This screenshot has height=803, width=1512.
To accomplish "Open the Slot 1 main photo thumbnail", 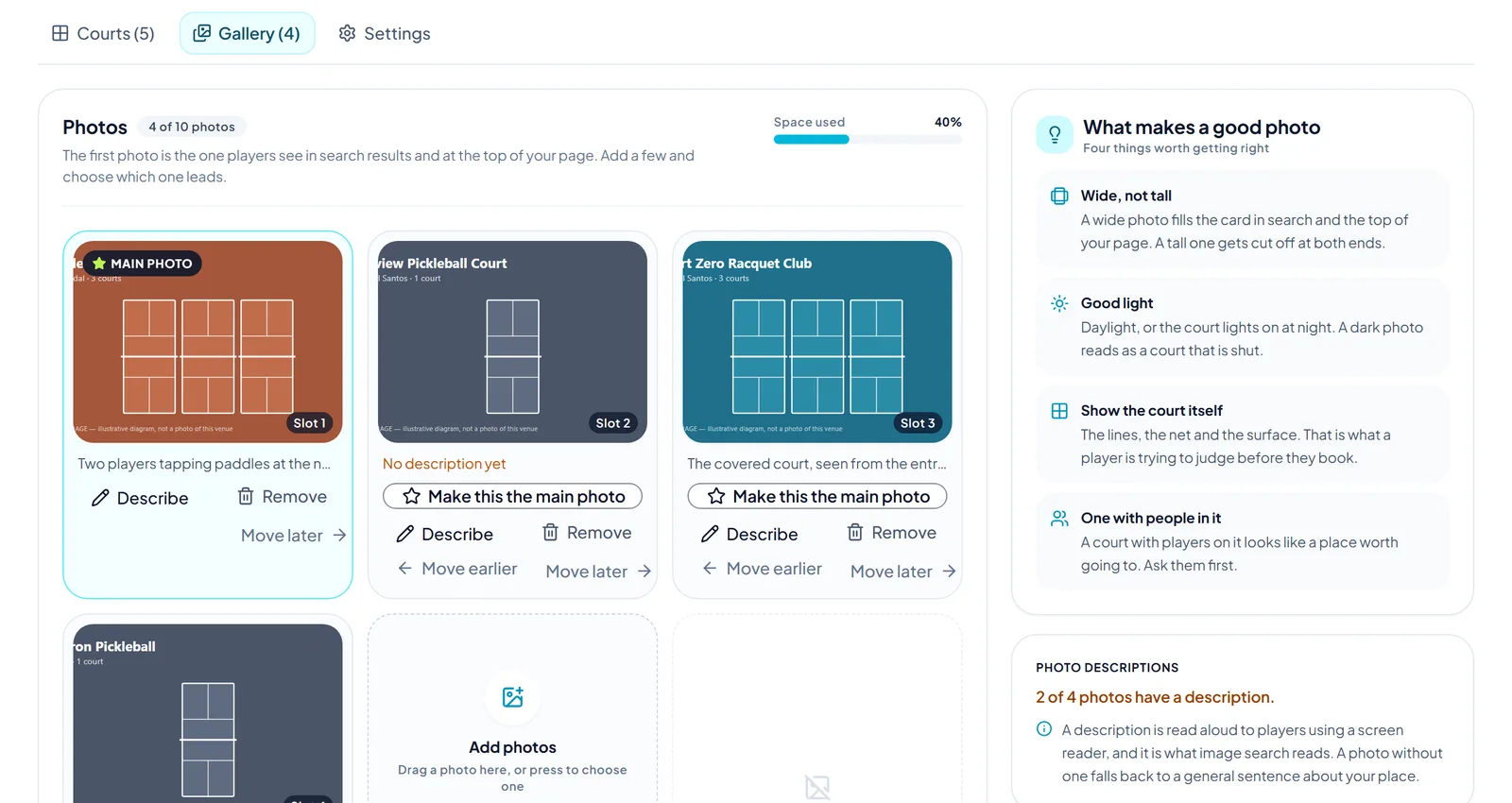I will click(208, 342).
